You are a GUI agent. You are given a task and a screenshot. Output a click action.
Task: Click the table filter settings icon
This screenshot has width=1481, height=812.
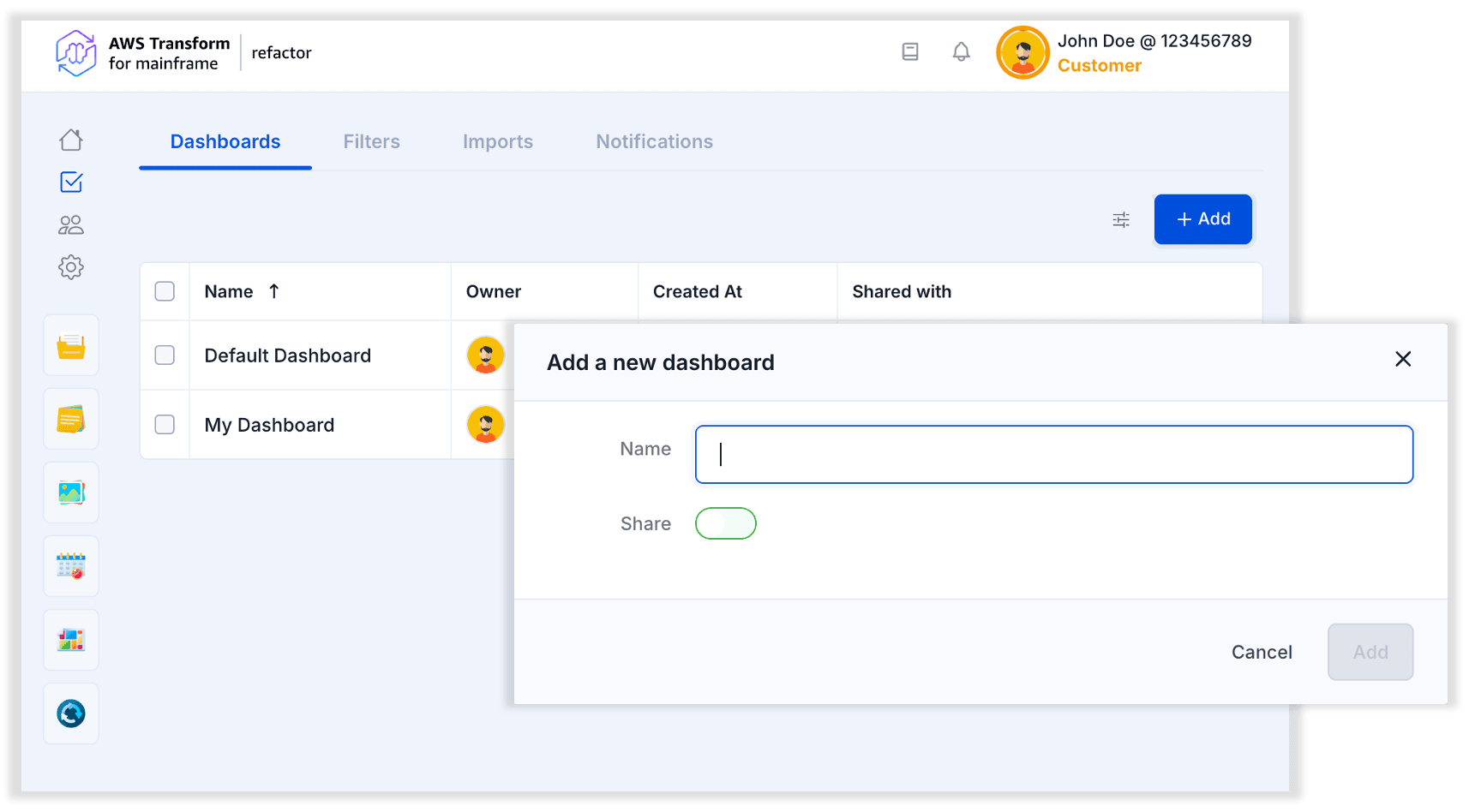pos(1121,220)
